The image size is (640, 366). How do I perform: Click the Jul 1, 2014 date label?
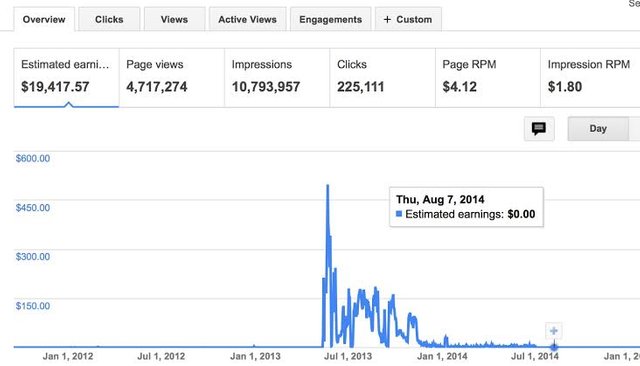tap(535, 356)
